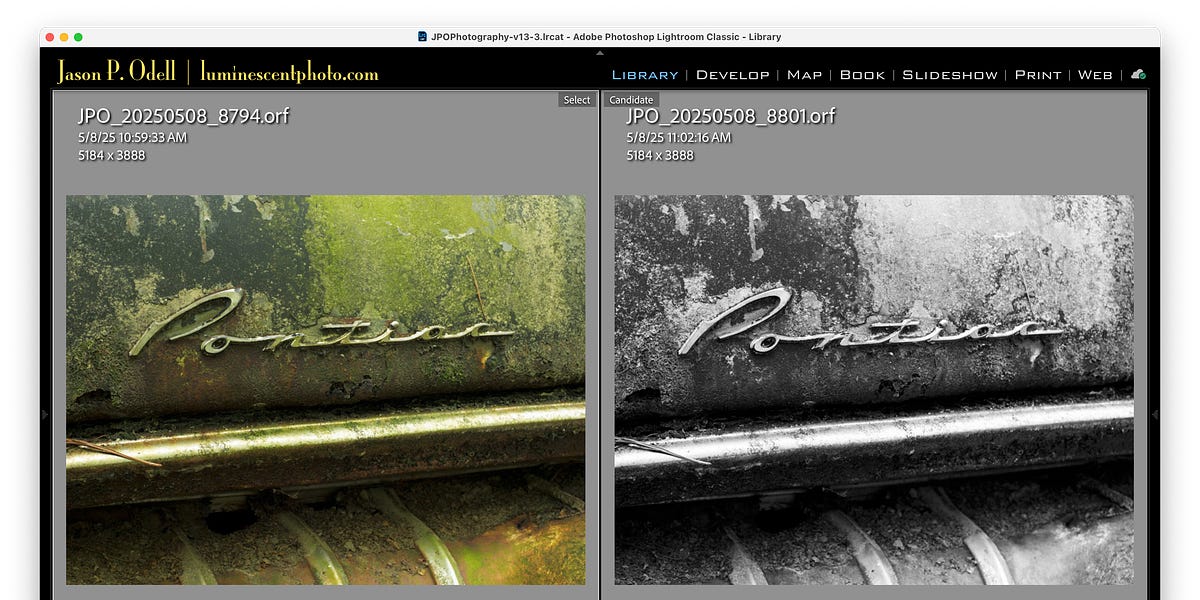This screenshot has height=600, width=1200.
Task: Open the Slideshow module
Action: pyautogui.click(x=948, y=74)
